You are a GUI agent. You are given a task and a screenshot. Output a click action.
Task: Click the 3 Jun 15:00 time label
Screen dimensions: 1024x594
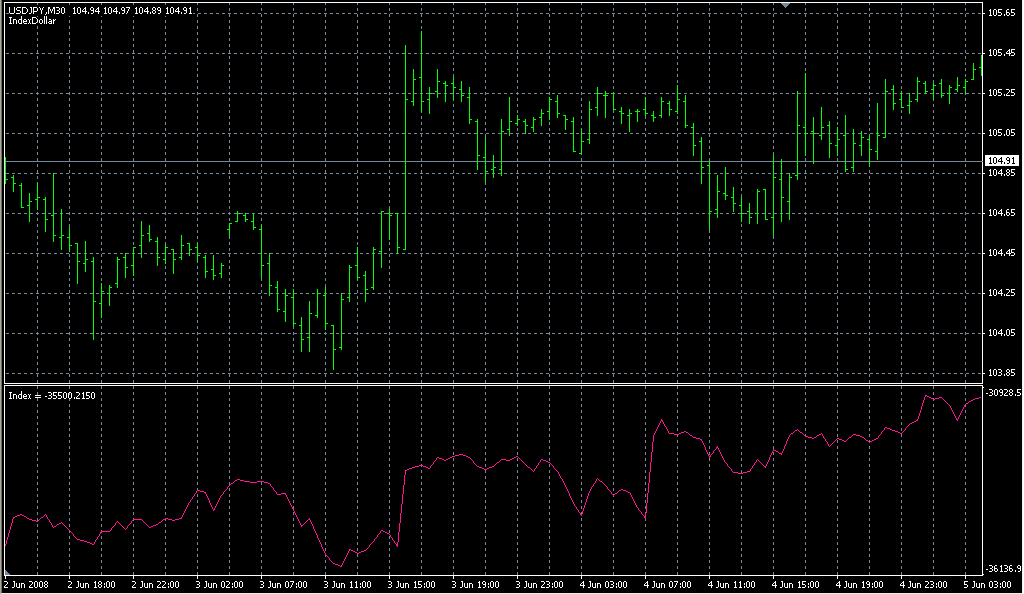410,584
